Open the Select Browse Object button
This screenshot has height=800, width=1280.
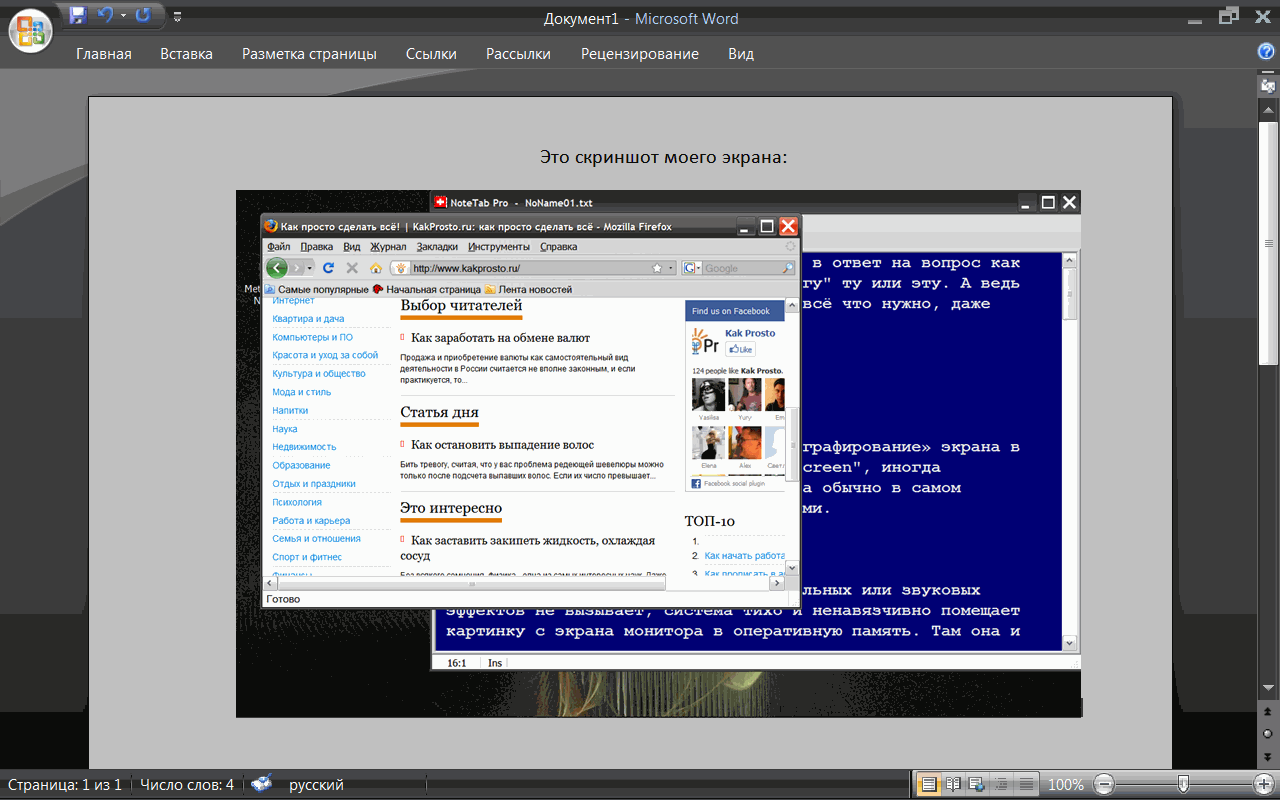click(1268, 734)
